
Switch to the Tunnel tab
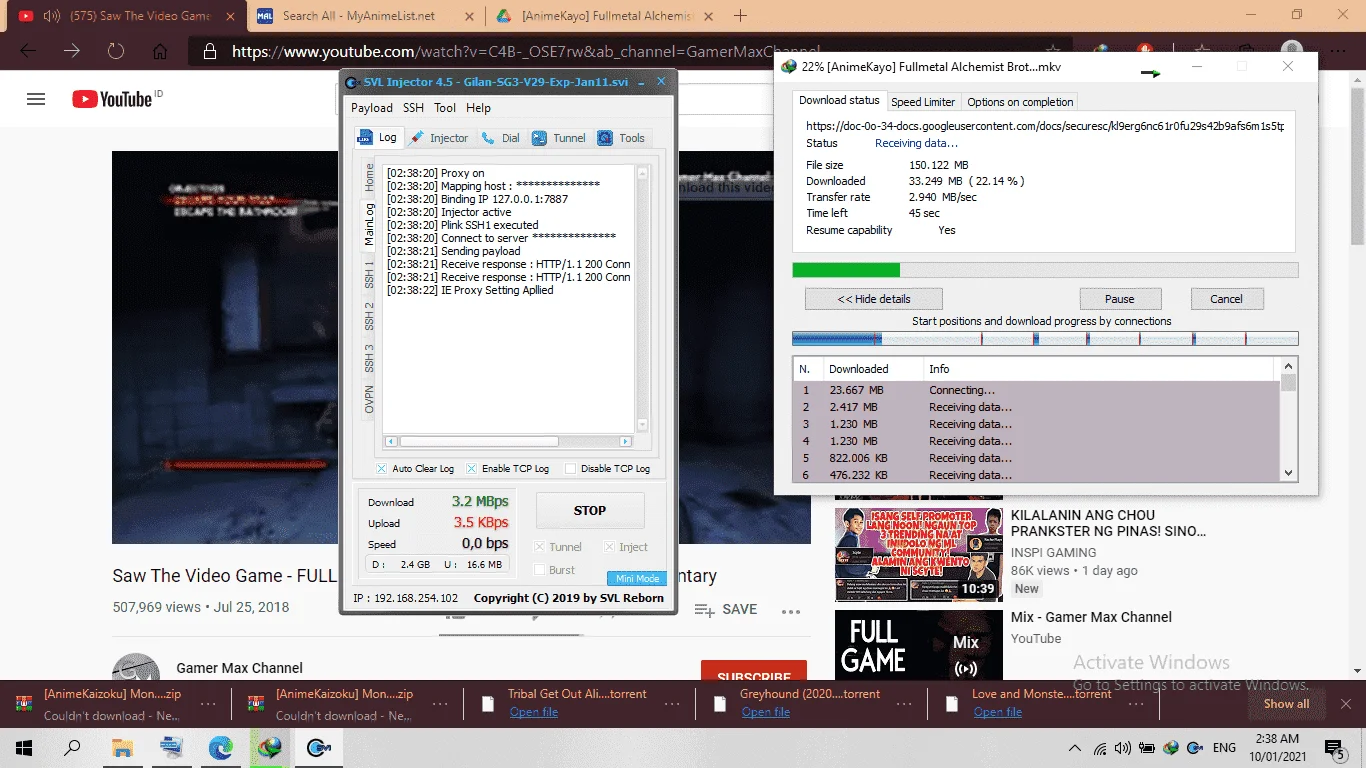point(559,138)
